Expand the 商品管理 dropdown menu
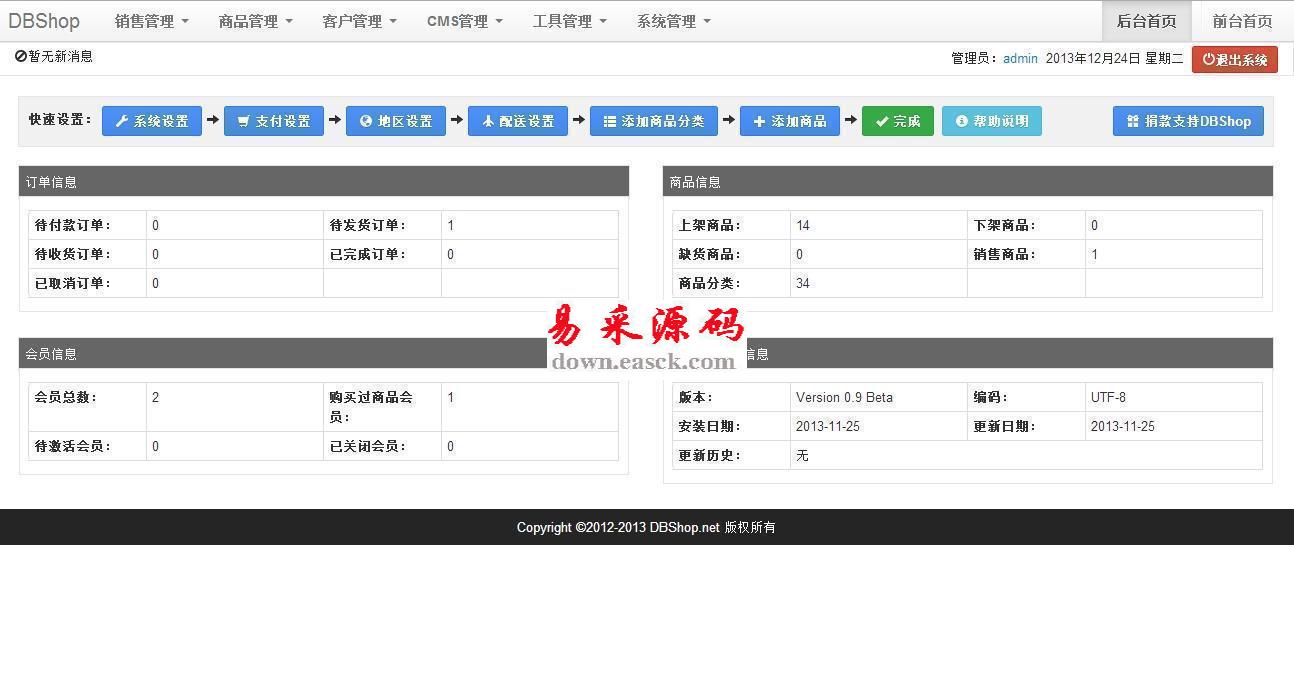The width and height of the screenshot is (1294, 680). tap(255, 21)
